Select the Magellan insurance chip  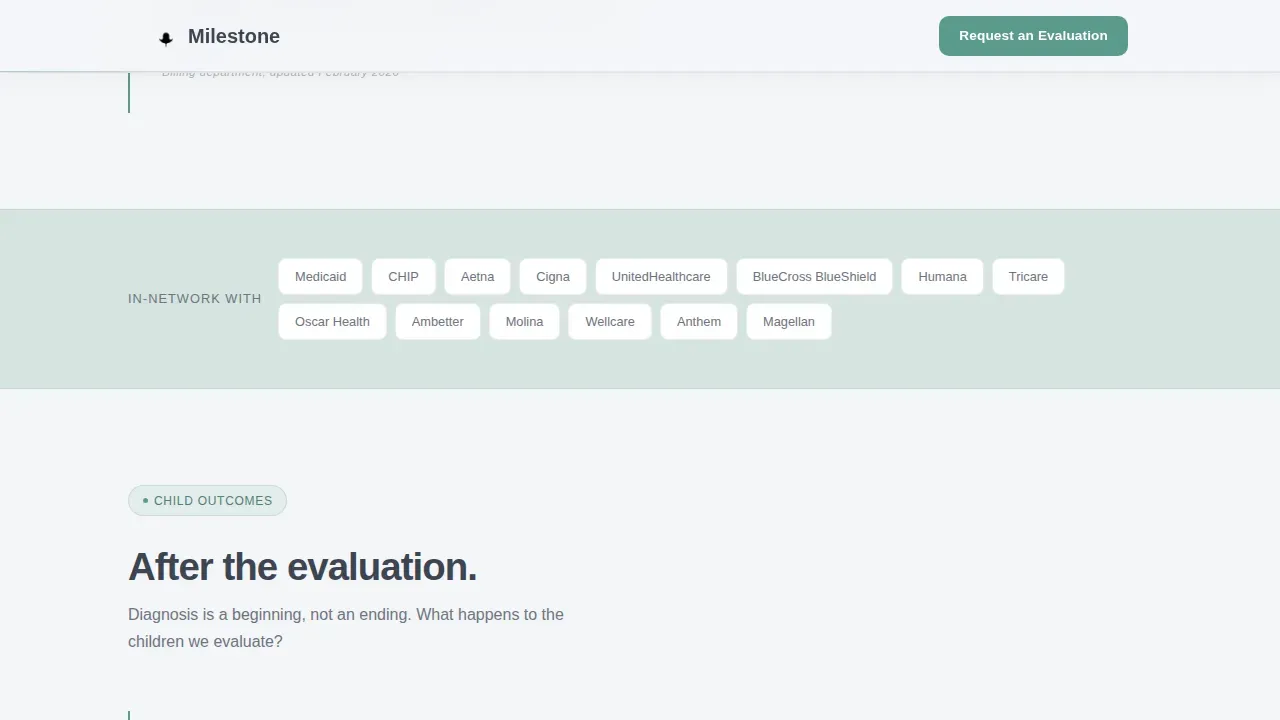tap(788, 322)
